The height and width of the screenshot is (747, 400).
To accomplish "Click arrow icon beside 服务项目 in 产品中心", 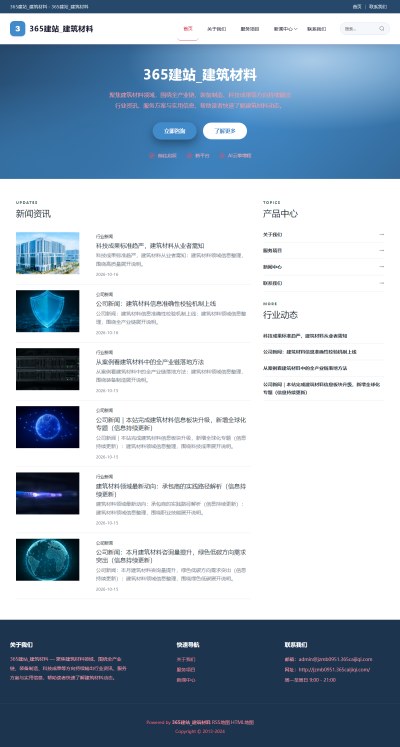I will (x=381, y=251).
